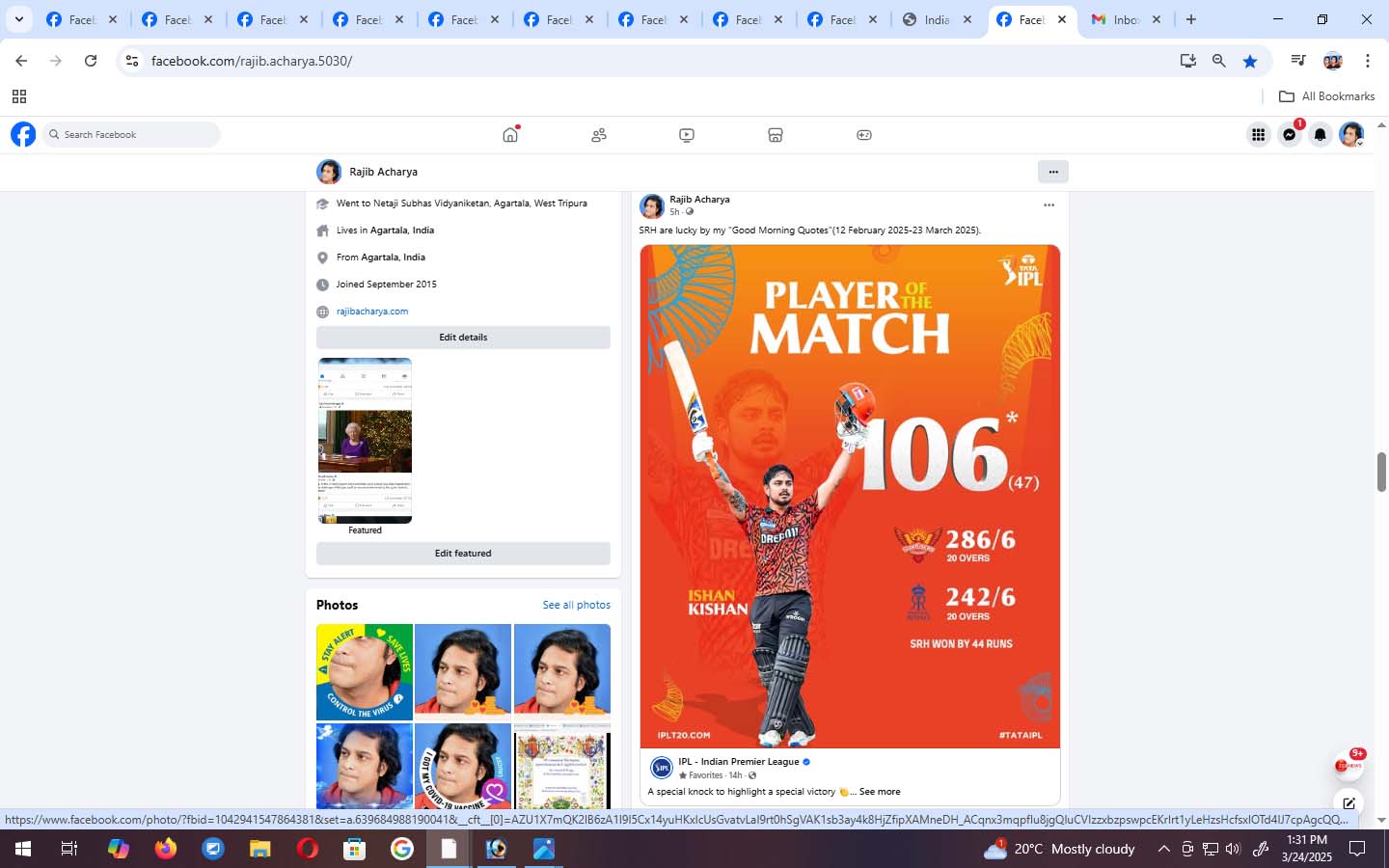Click the Facebook logo
The height and width of the screenshot is (868, 1389).
point(23,134)
